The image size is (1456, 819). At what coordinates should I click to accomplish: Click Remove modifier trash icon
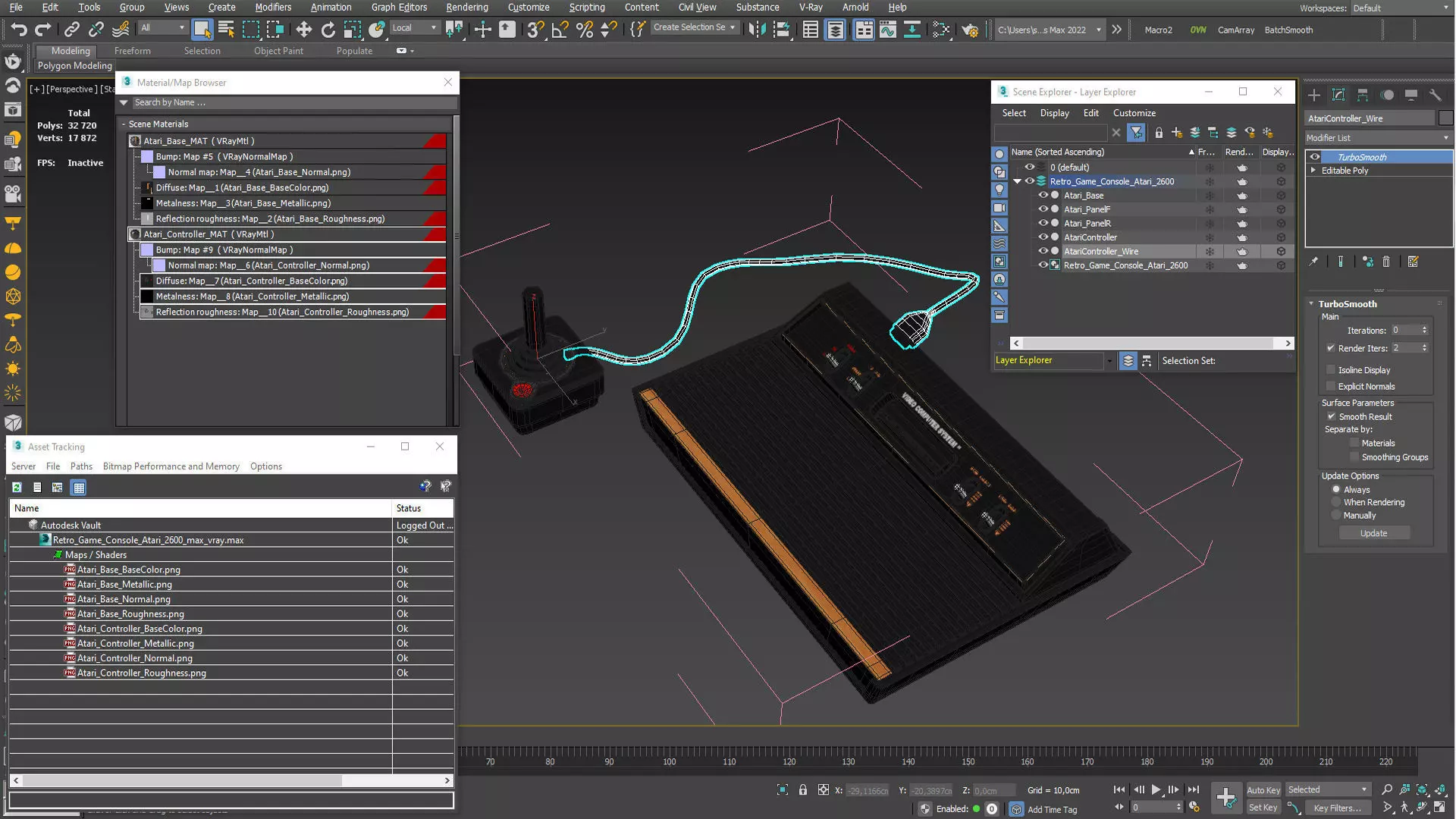[x=1386, y=262]
